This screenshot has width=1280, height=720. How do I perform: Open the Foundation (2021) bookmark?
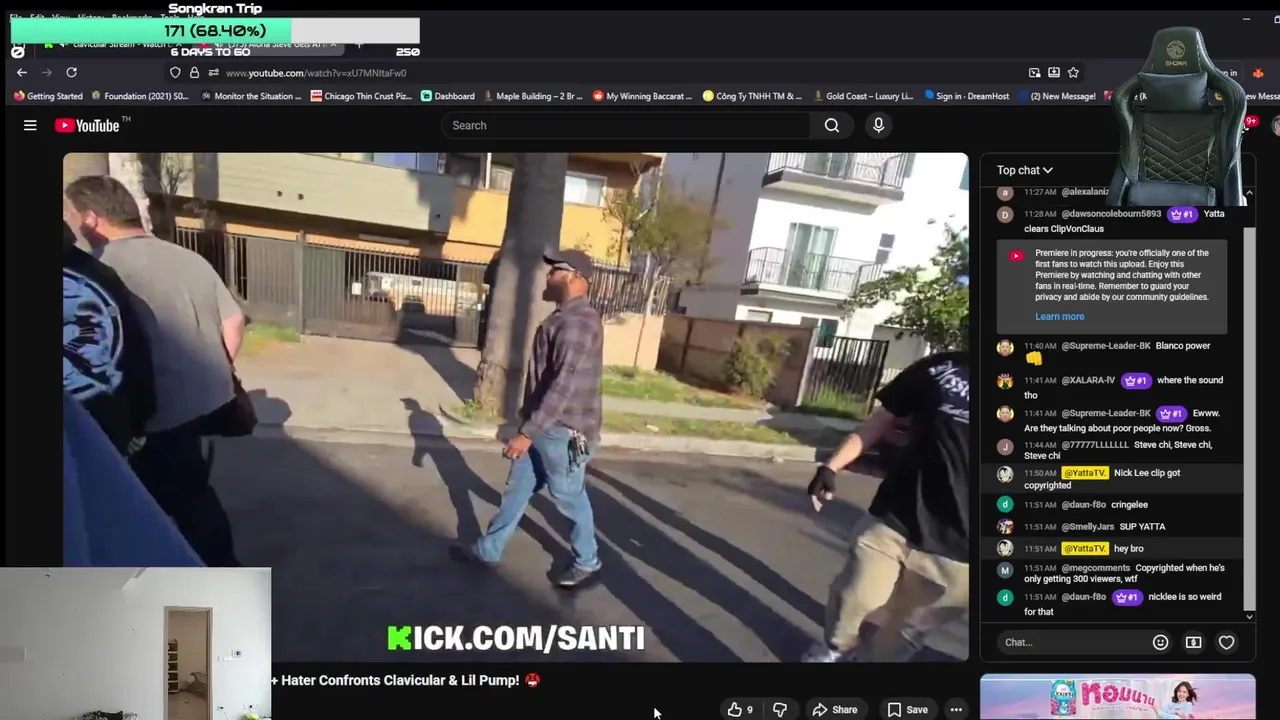coord(139,96)
